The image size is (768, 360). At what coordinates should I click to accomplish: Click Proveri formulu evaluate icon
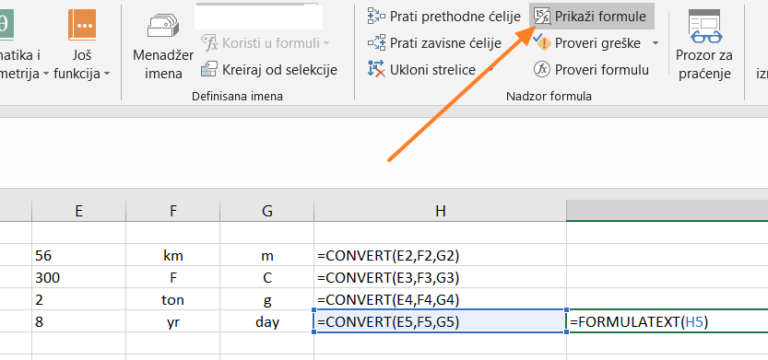542,70
